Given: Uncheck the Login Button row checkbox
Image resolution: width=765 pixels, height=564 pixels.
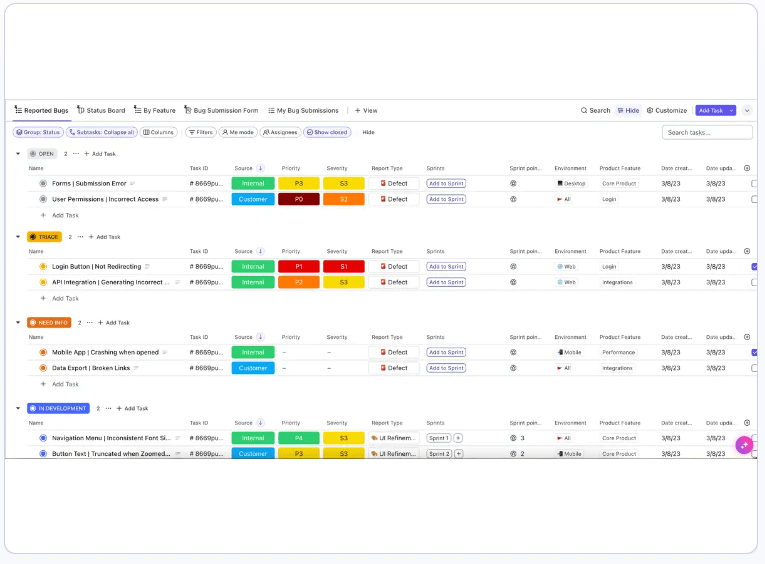Looking at the screenshot, I should click(754, 266).
